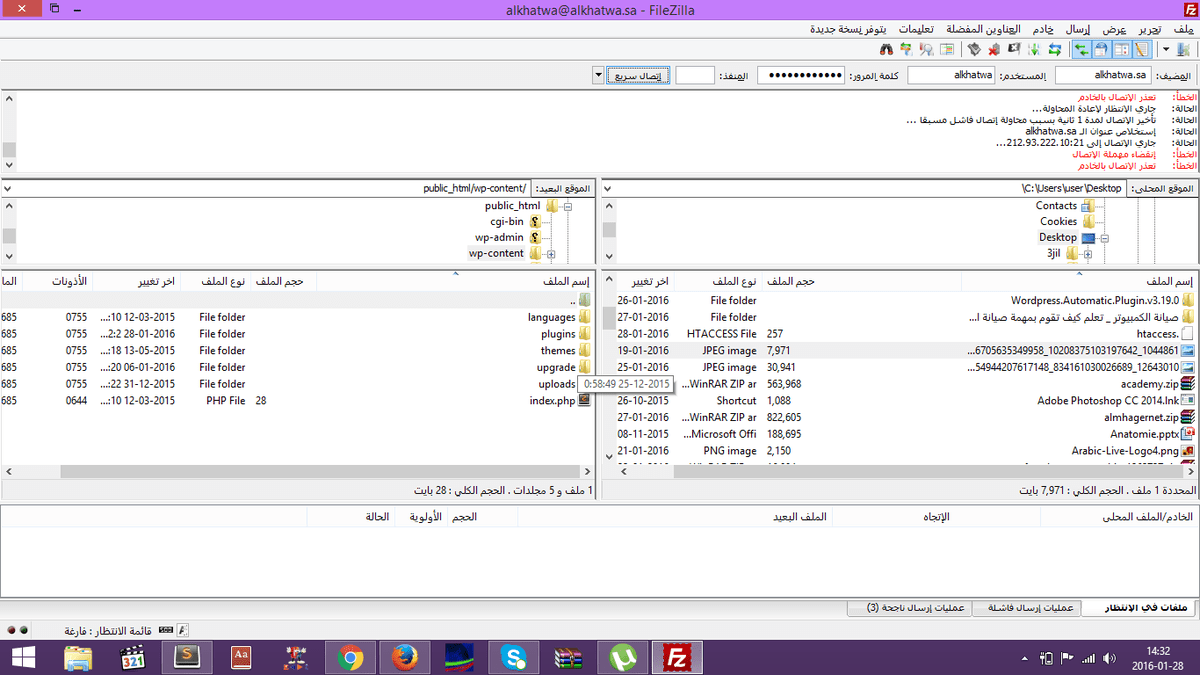
Task: Toggle message log display
Action: [1141, 48]
